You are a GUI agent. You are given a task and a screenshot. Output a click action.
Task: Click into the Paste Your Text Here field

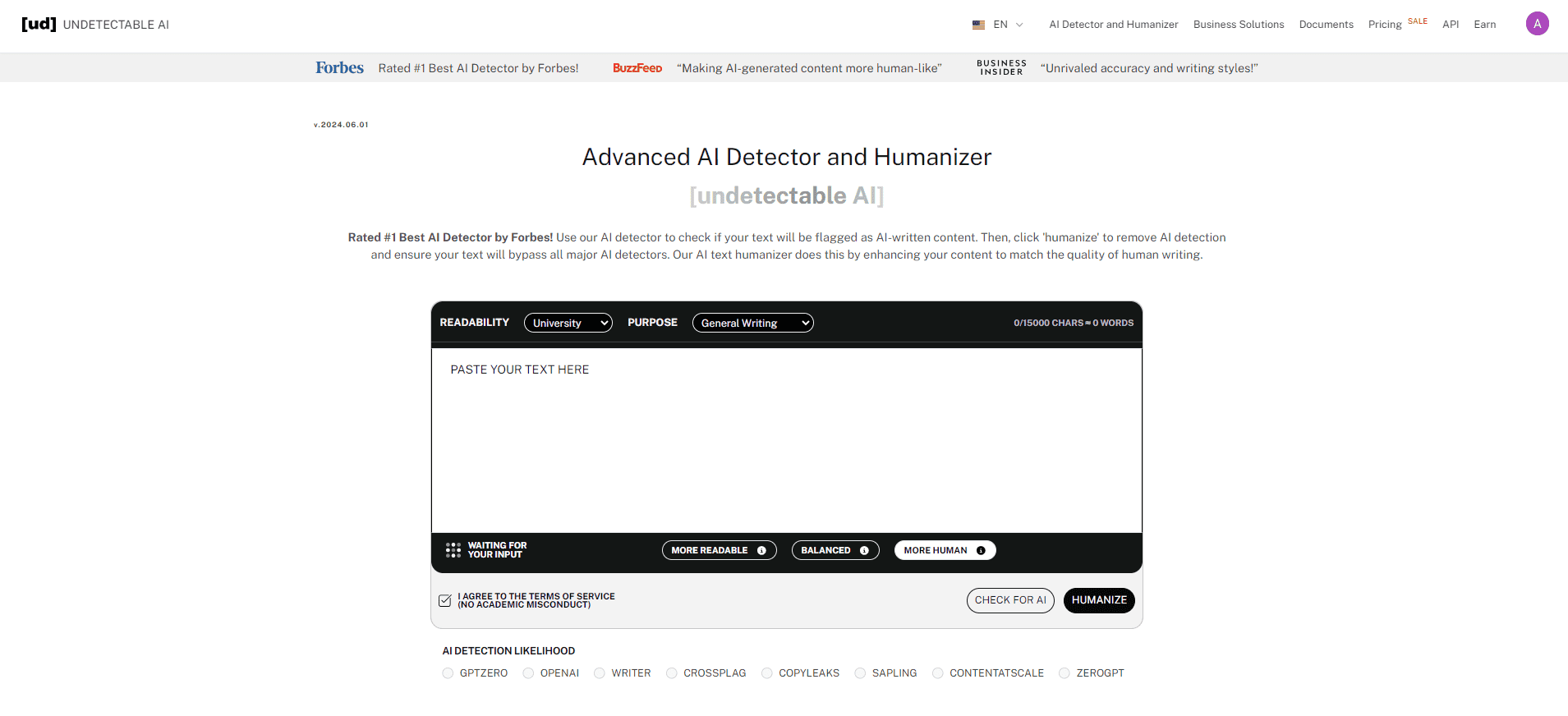click(786, 439)
